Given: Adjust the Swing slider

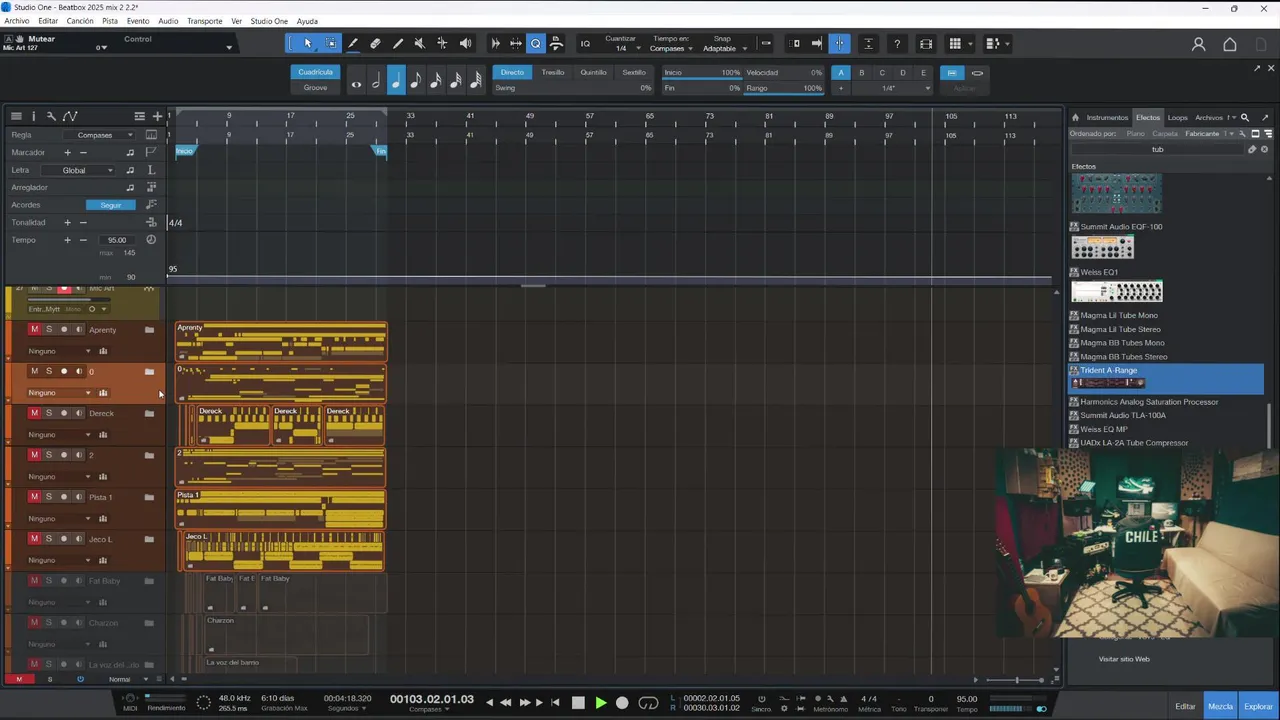Looking at the screenshot, I should click(x=572, y=88).
